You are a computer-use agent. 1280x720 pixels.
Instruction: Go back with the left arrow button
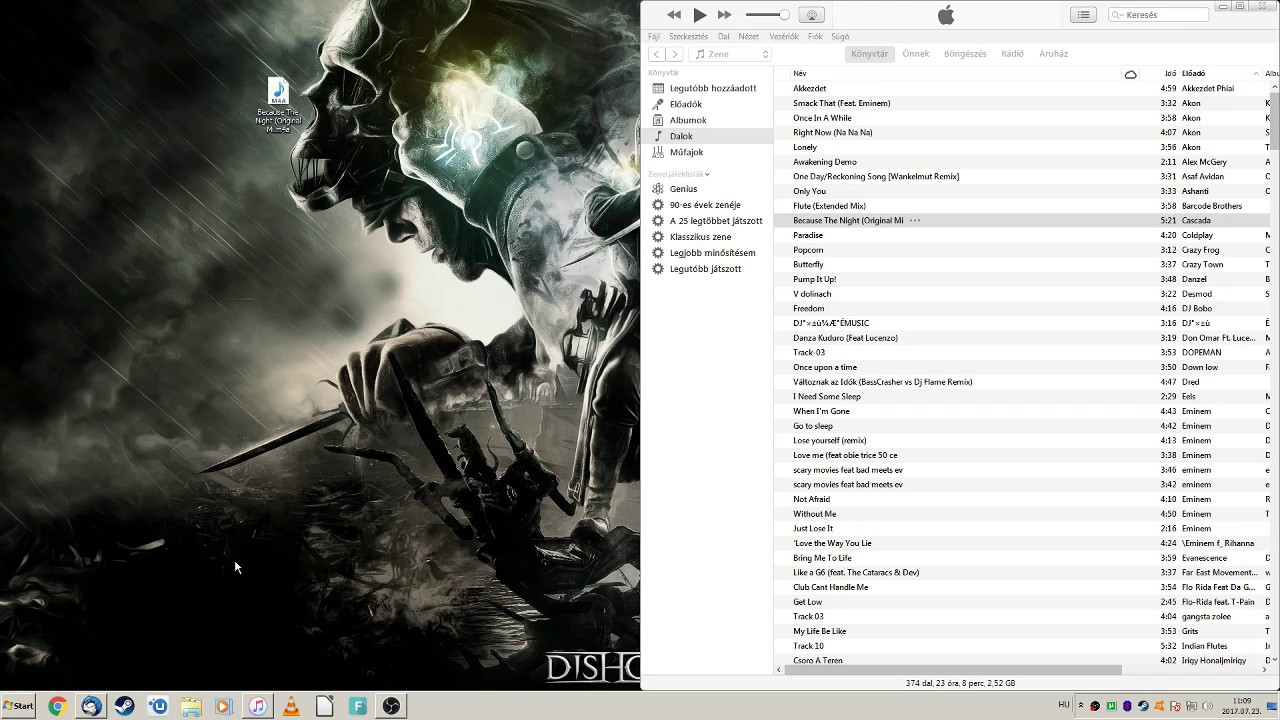(x=657, y=54)
